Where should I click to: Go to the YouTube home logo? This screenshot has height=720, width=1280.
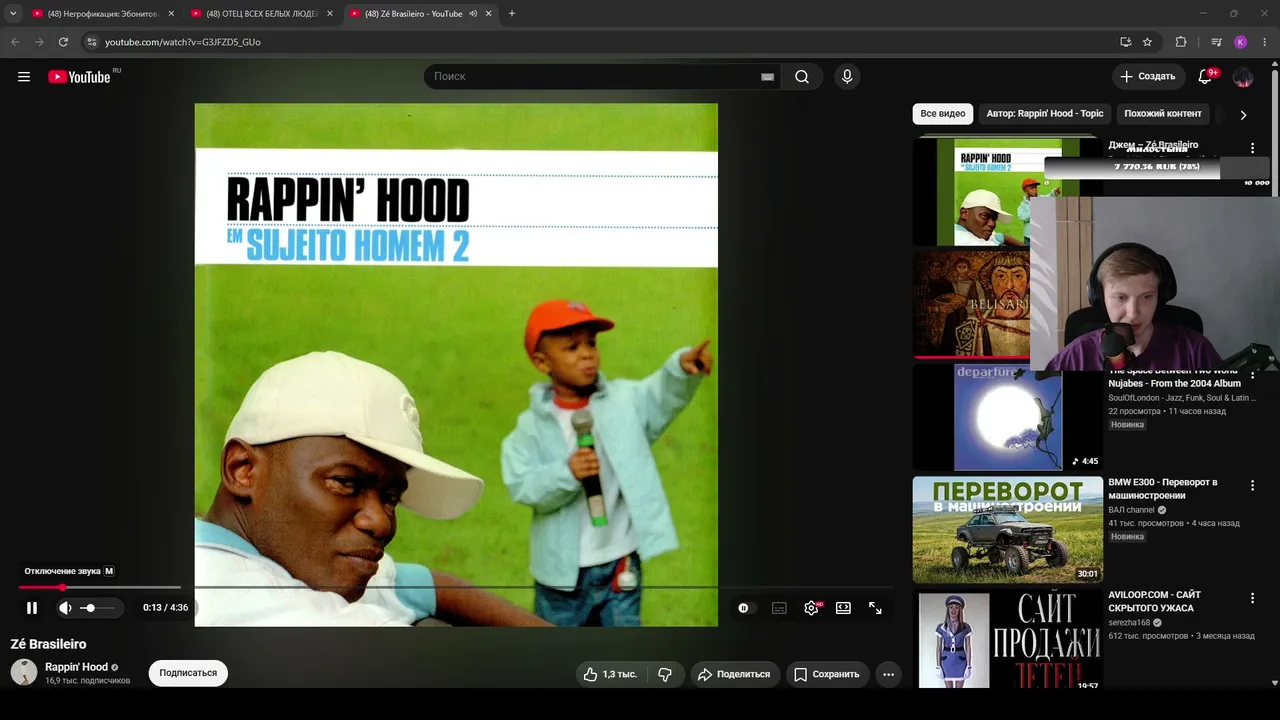(79, 77)
